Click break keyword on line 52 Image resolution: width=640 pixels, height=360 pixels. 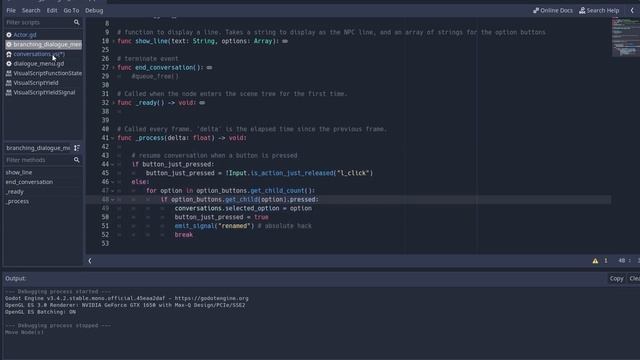pos(184,235)
